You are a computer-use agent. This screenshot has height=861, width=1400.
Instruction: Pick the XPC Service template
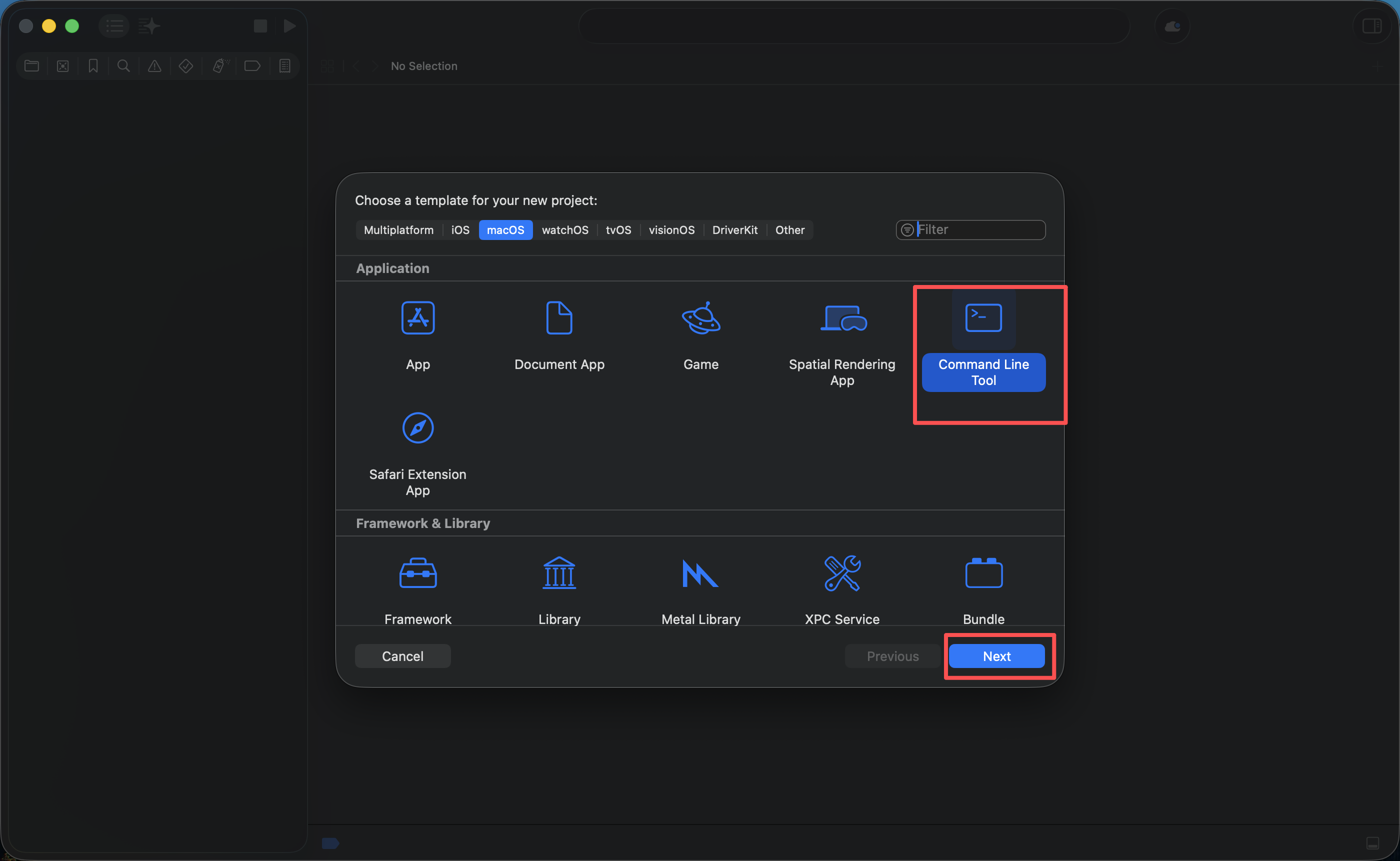click(x=842, y=574)
